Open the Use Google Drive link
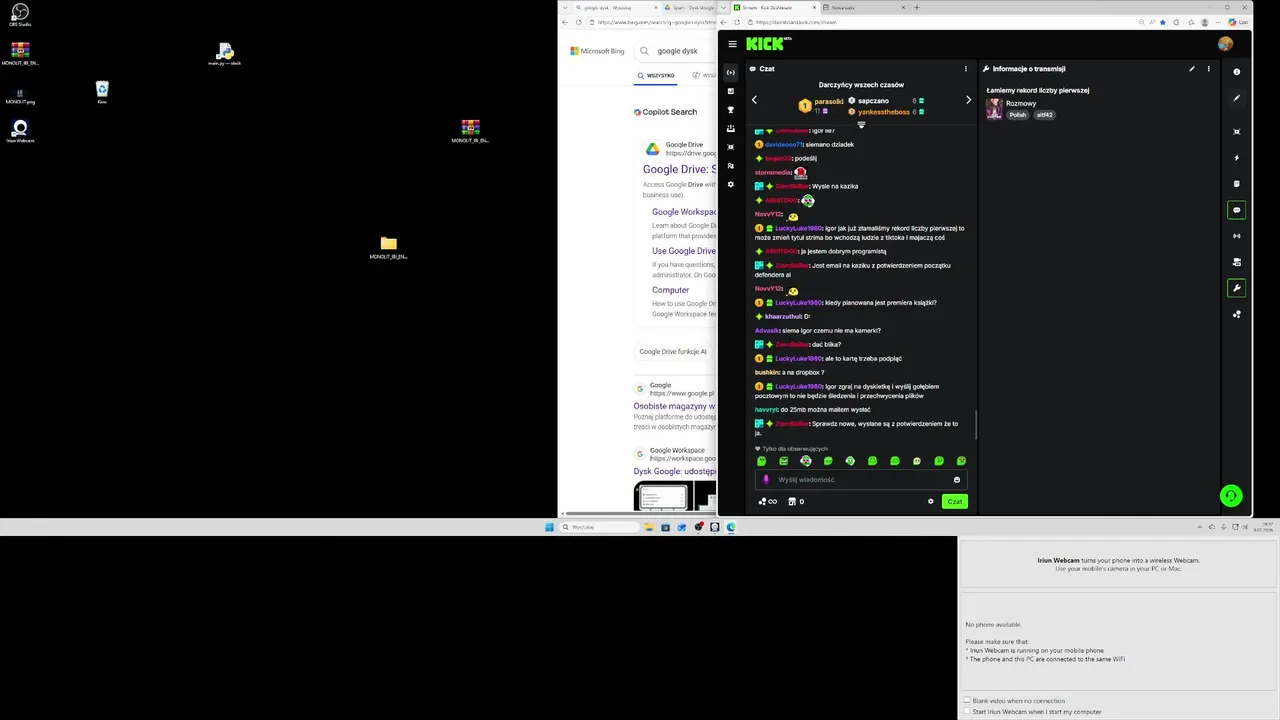The height and width of the screenshot is (720, 1280). click(x=684, y=251)
